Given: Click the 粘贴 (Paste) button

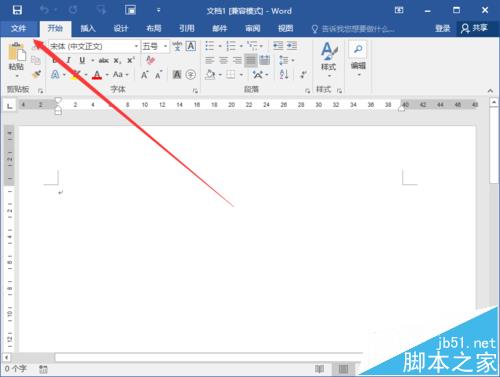Looking at the screenshot, I should pos(16,60).
